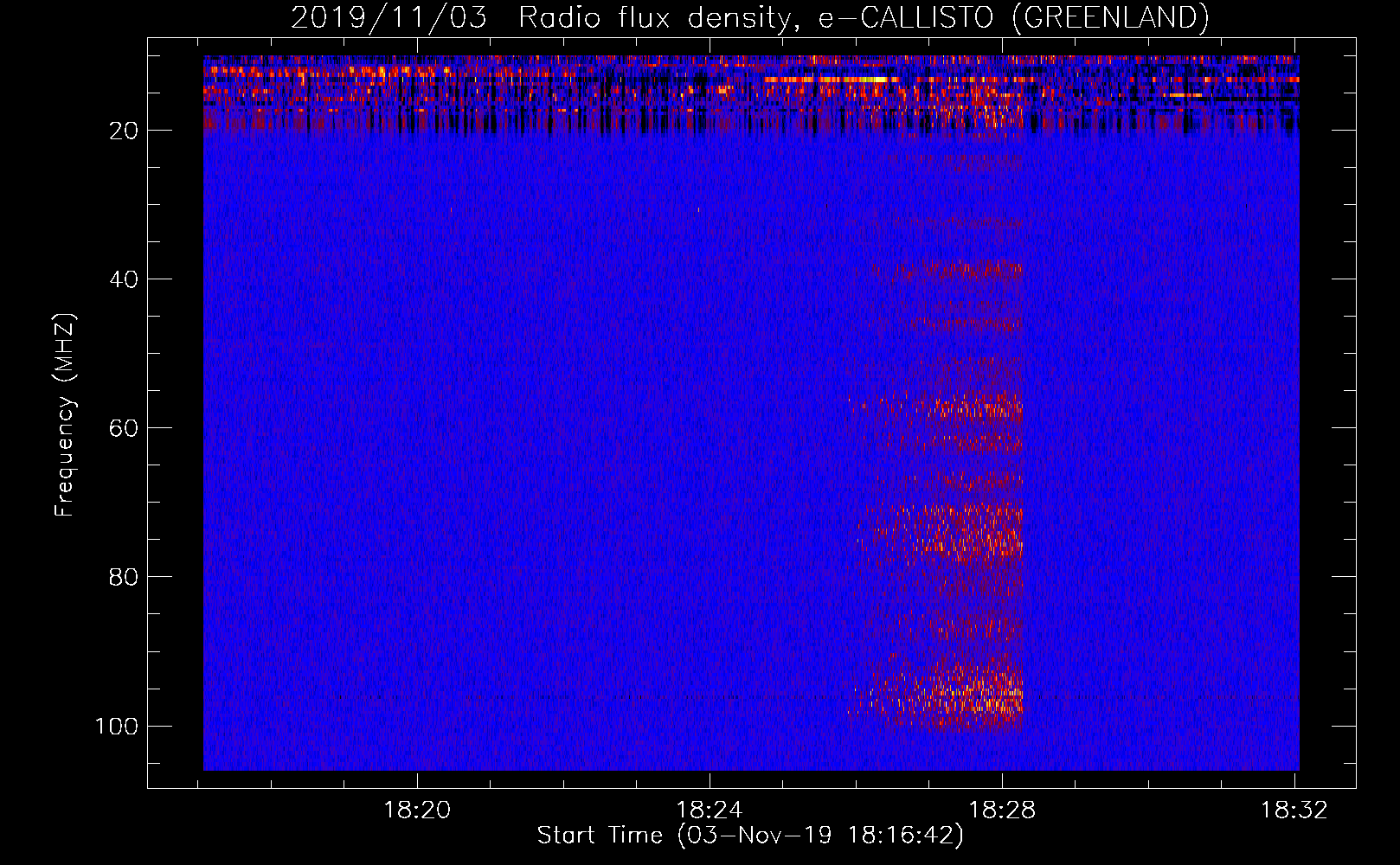Click the 'Start Time (03-Nov-19 18:16:42)' axis label
Screen dimensions: 1400x865
click(x=750, y=836)
